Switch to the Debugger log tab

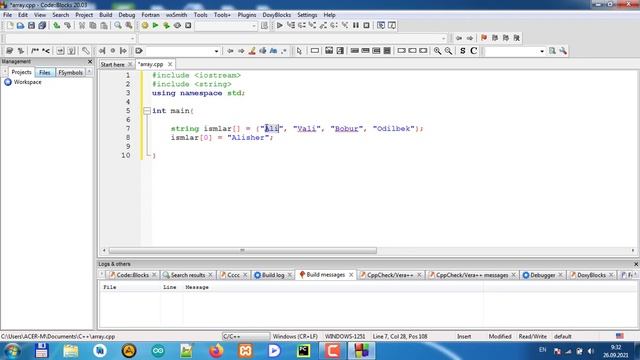[542, 275]
